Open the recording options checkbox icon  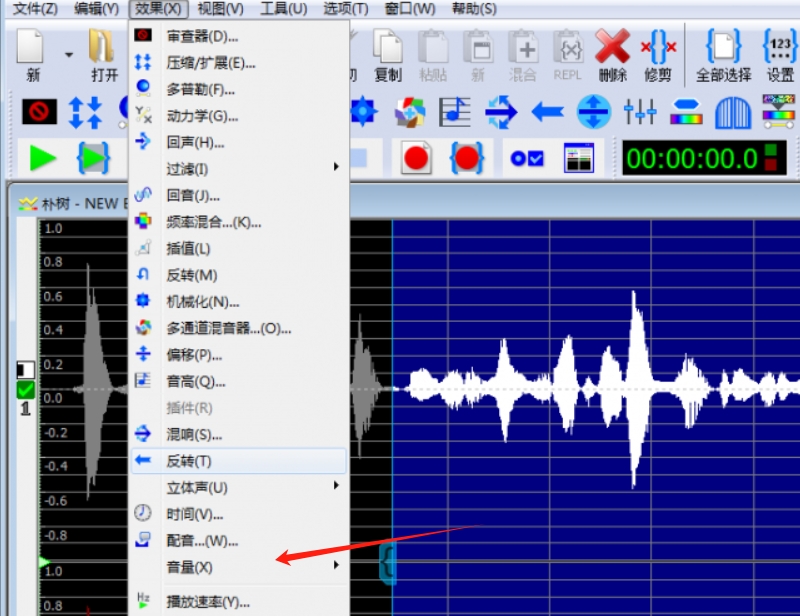(527, 158)
